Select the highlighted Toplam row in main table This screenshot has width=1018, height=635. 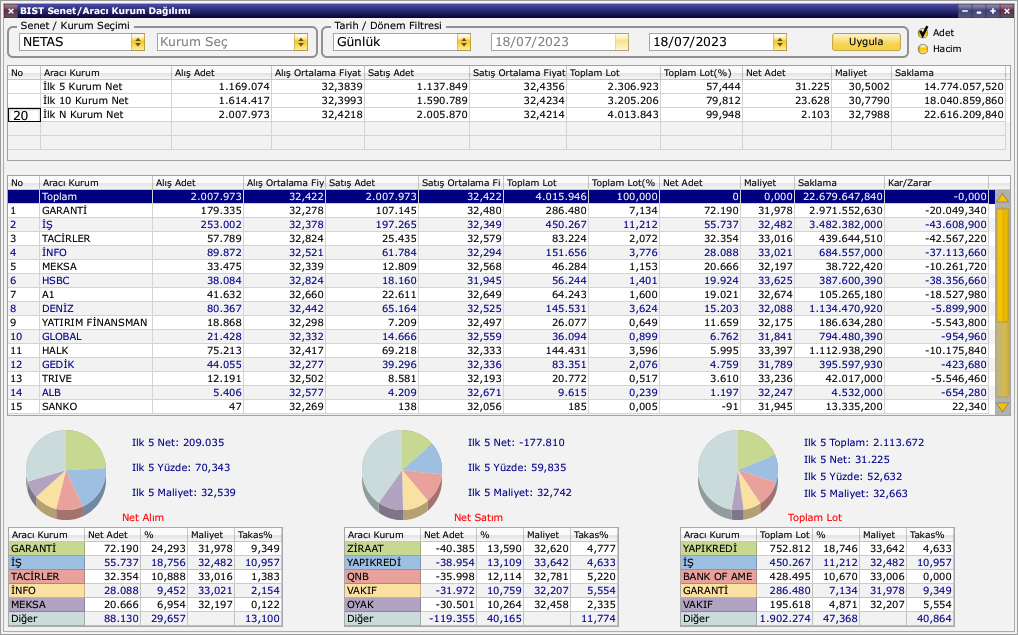point(501,197)
